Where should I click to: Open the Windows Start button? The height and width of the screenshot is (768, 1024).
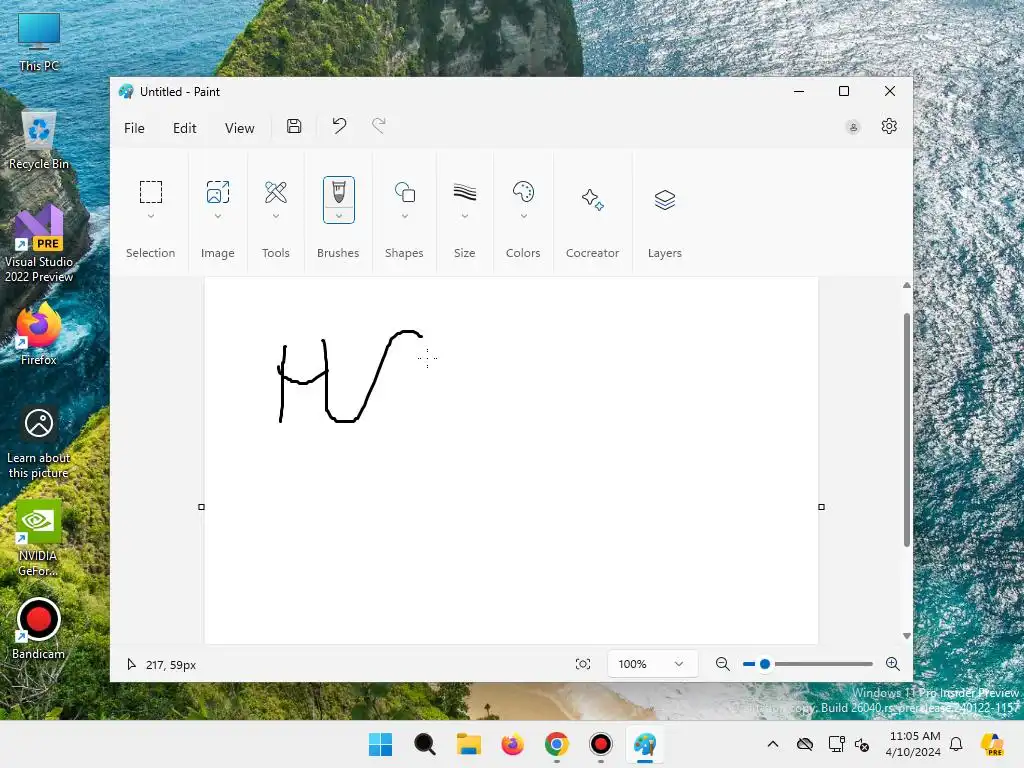pos(380,744)
